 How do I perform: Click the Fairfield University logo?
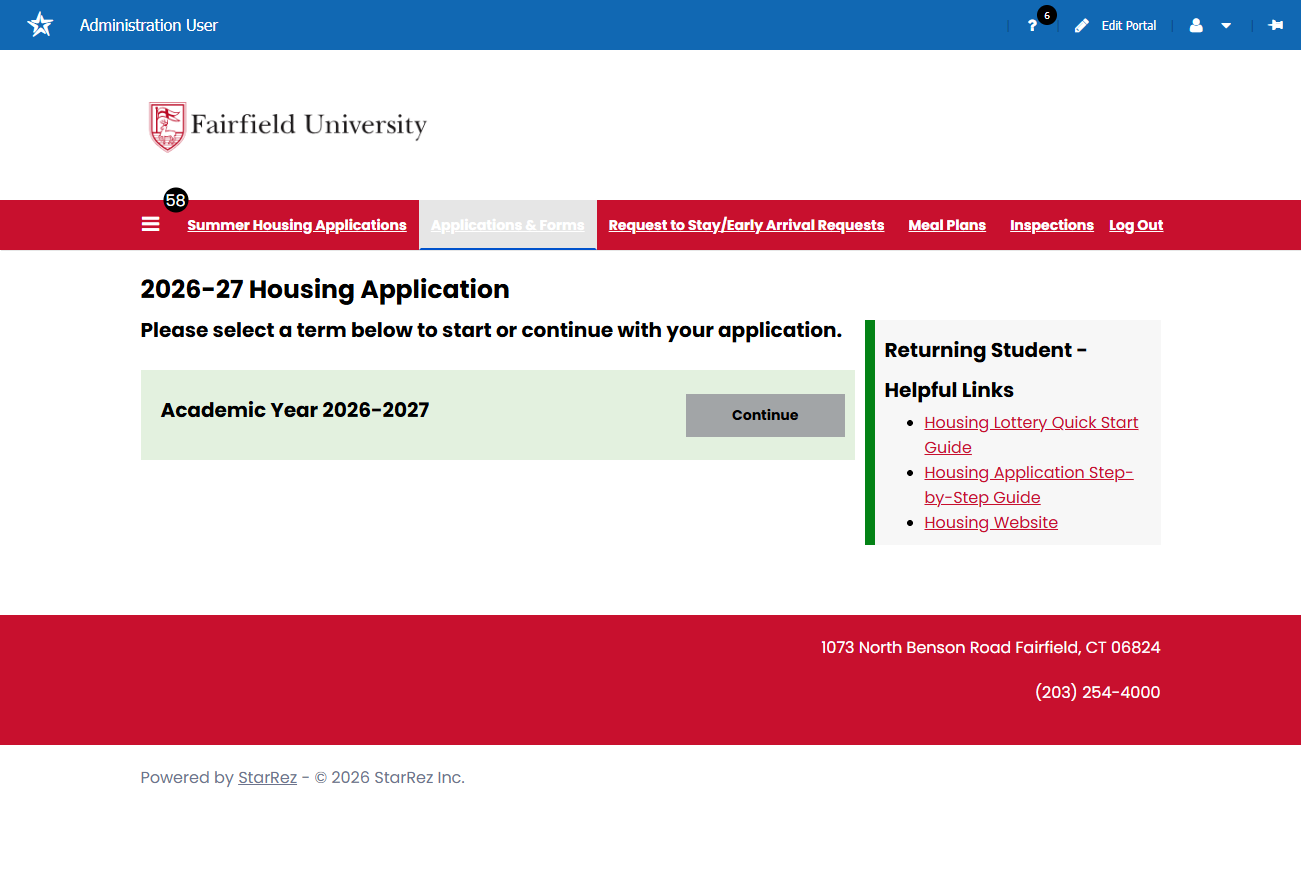pyautogui.click(x=288, y=125)
